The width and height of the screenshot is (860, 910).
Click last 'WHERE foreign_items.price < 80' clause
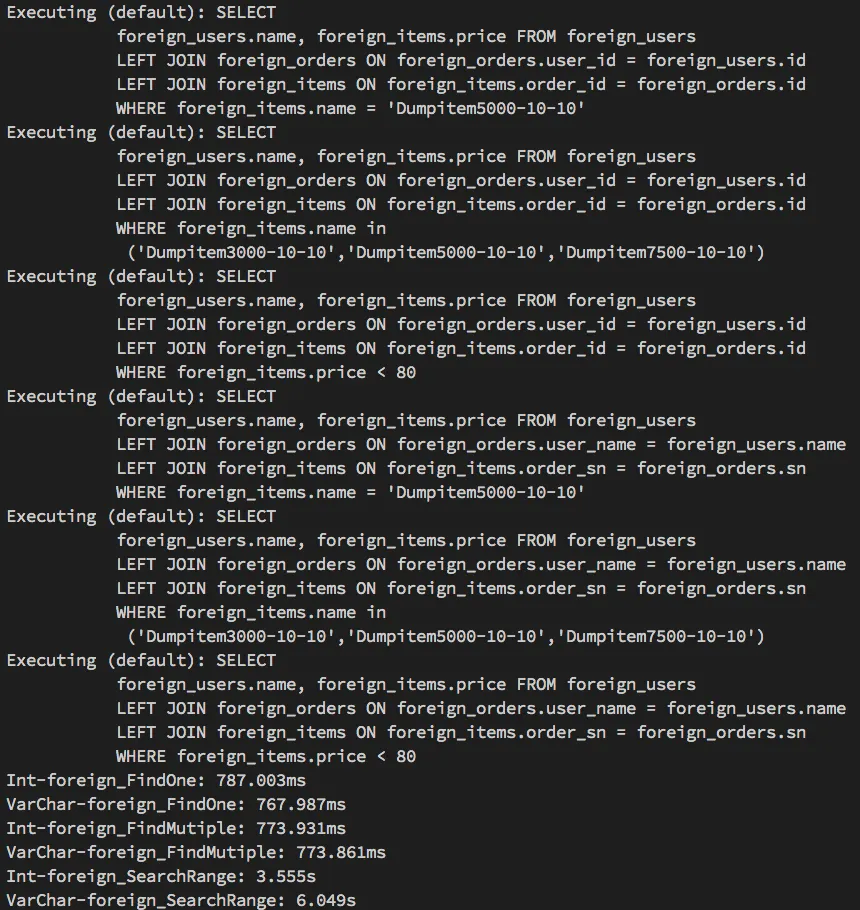point(266,757)
